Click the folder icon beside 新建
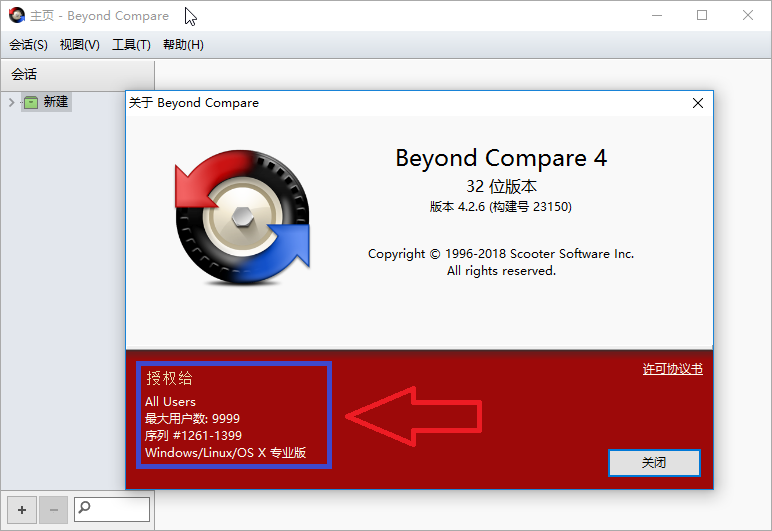Image resolution: width=772 pixels, height=531 pixels. click(31, 102)
